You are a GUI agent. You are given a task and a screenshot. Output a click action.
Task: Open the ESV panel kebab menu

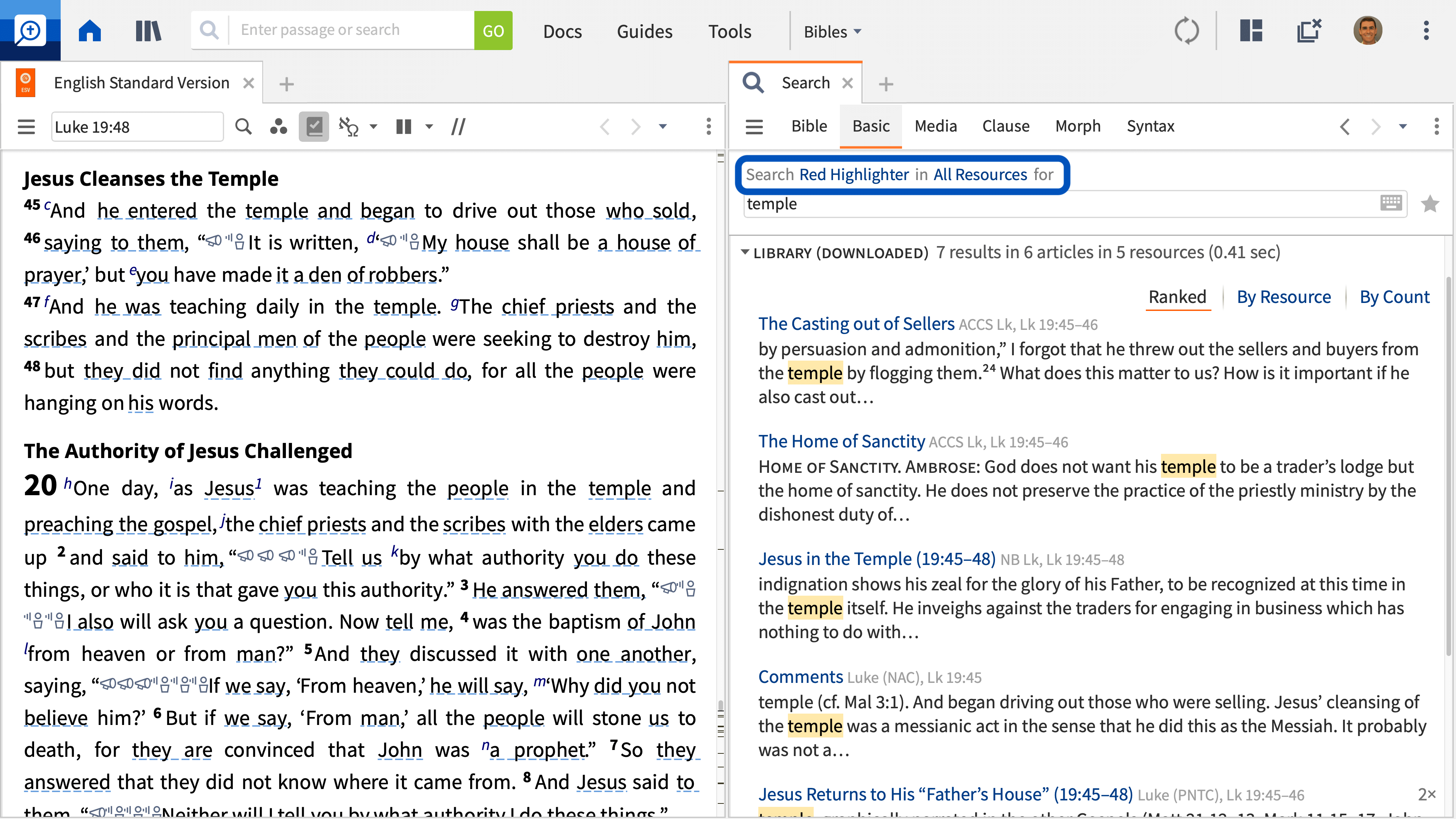pos(708,126)
